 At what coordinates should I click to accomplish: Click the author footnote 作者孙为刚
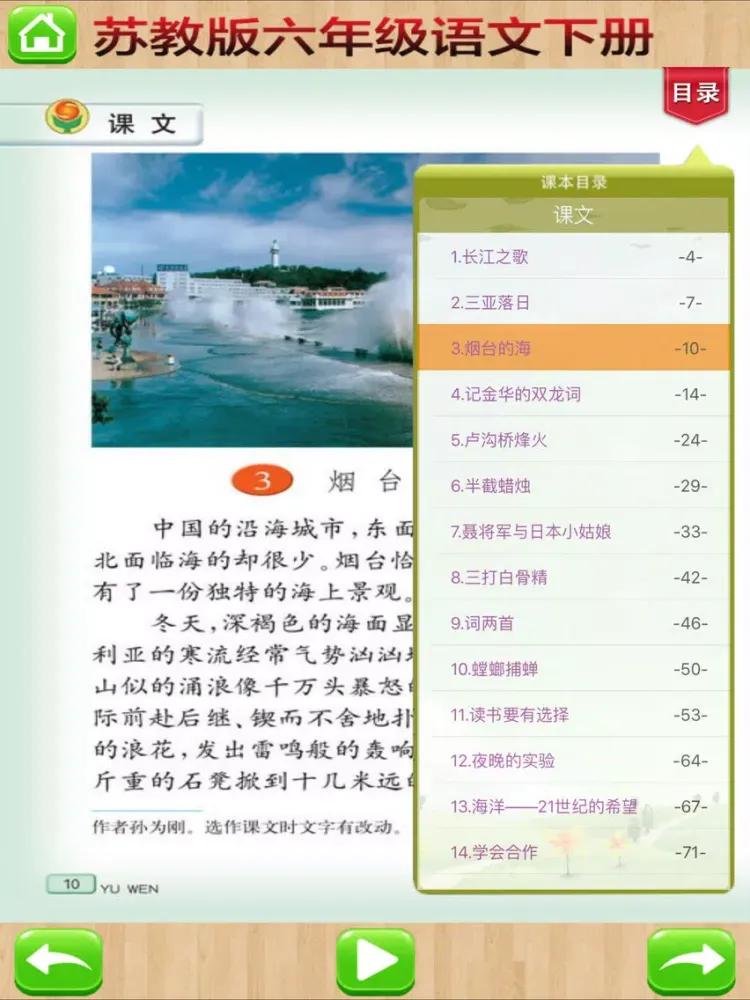click(x=247, y=827)
